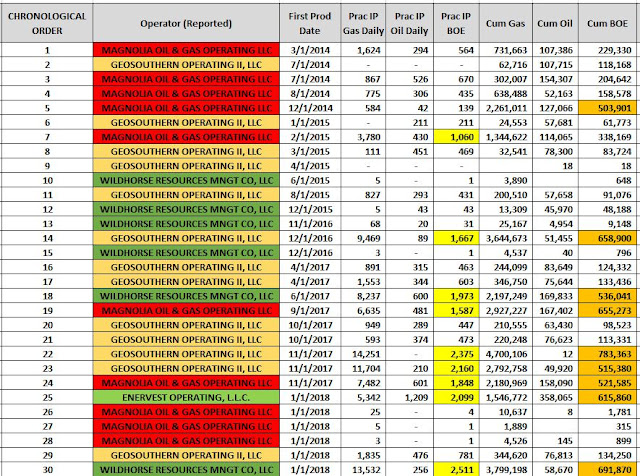The image size is (640, 476).
Task: Select Cum Oil value 145
Action: pyautogui.click(x=555, y=441)
